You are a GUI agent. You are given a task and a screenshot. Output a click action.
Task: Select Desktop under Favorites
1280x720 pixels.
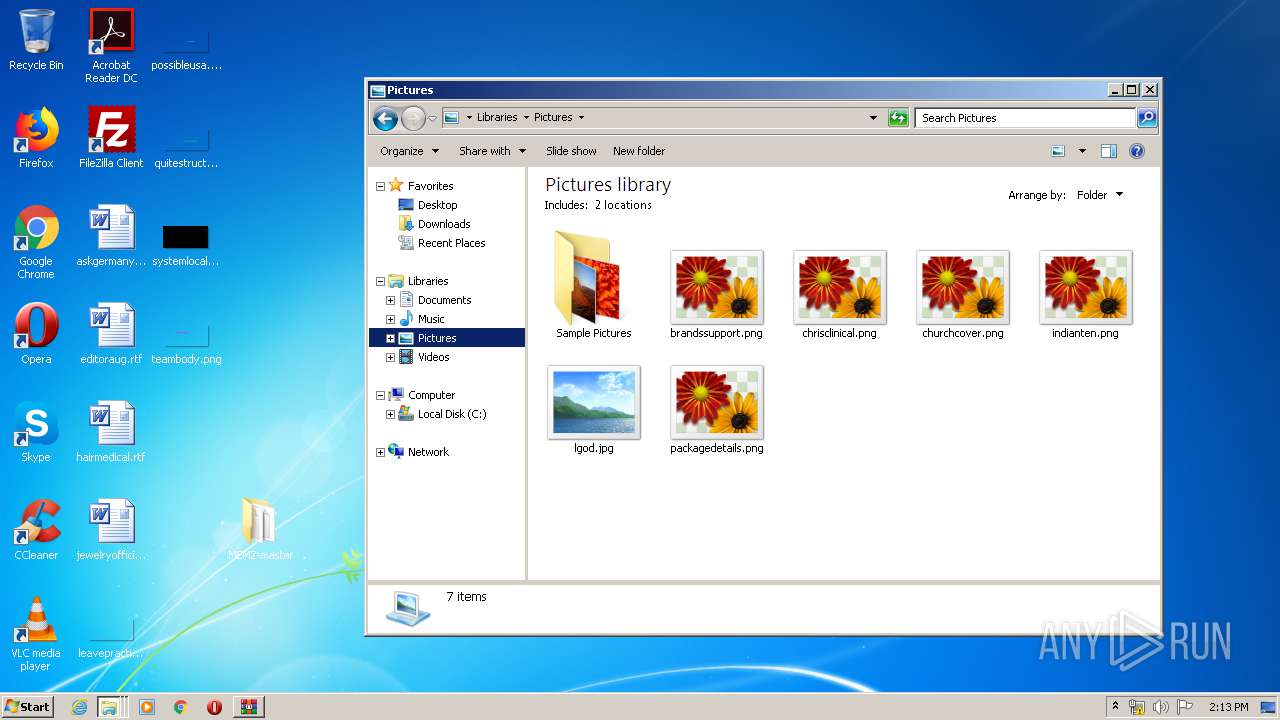tap(437, 205)
